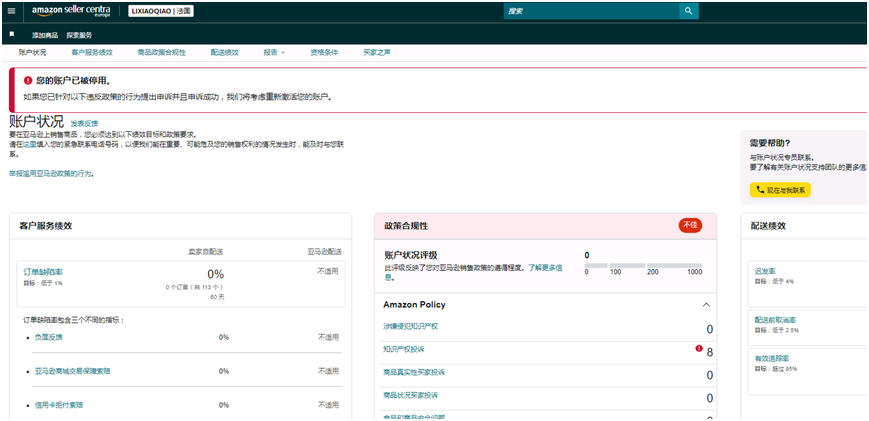869x421 pixels.
Task: Open 知识产权投诉 policy link
Action: click(403, 350)
